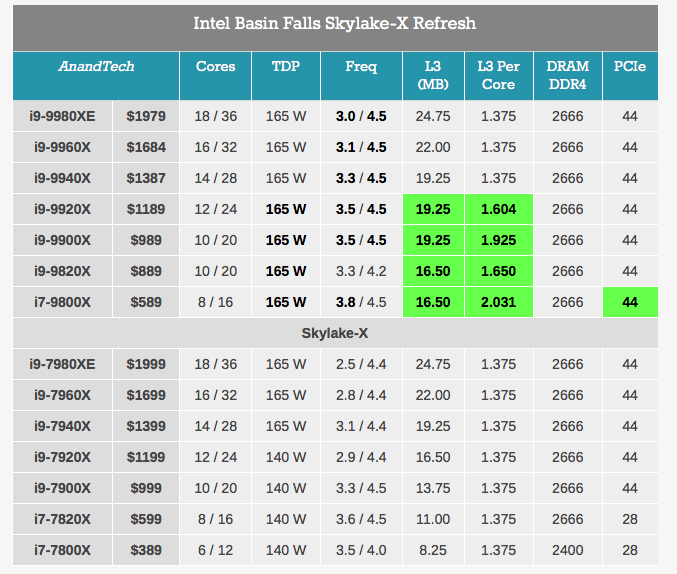The height and width of the screenshot is (574, 677).
Task: Click the L3 Per Core column header
Action: [499, 76]
